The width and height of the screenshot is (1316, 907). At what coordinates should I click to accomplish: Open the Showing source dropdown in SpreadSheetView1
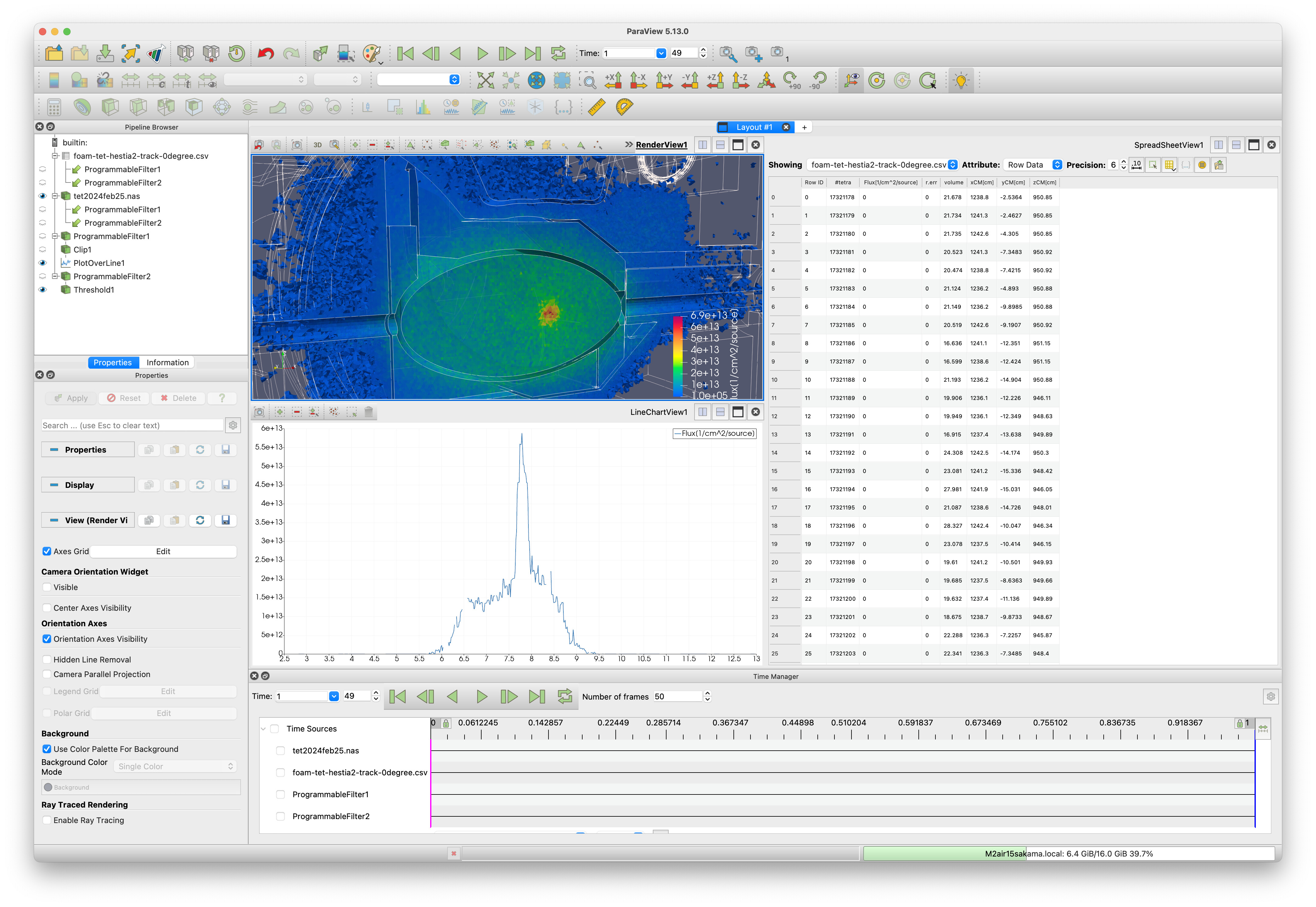tap(882, 165)
